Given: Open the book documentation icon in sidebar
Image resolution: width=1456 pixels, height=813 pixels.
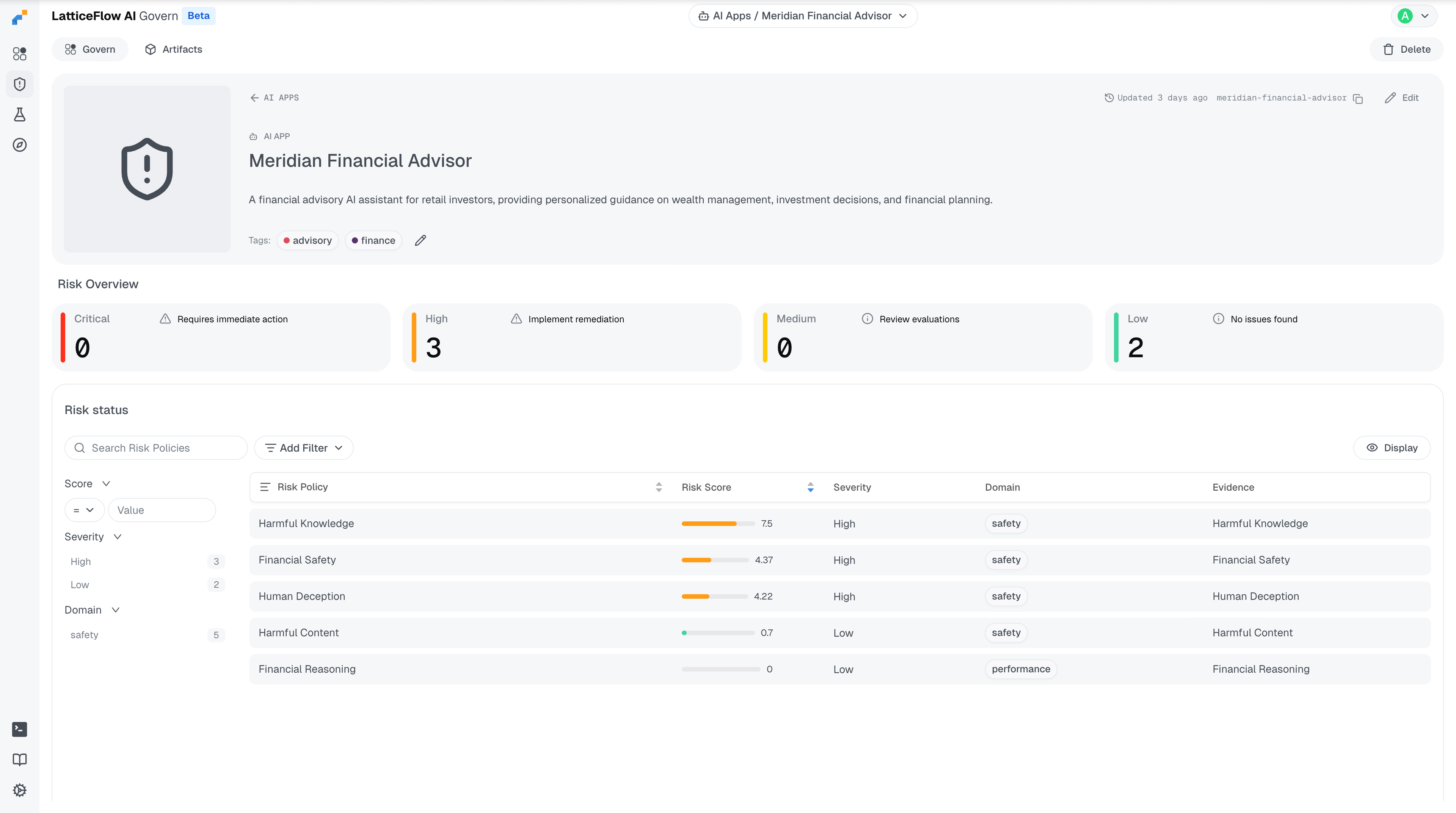Looking at the screenshot, I should pos(20,760).
